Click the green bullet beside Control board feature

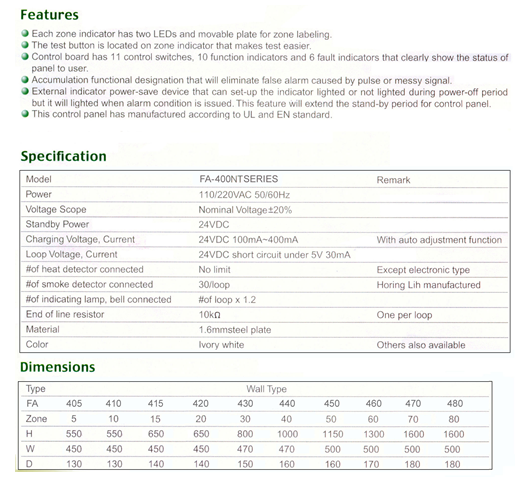[25, 56]
